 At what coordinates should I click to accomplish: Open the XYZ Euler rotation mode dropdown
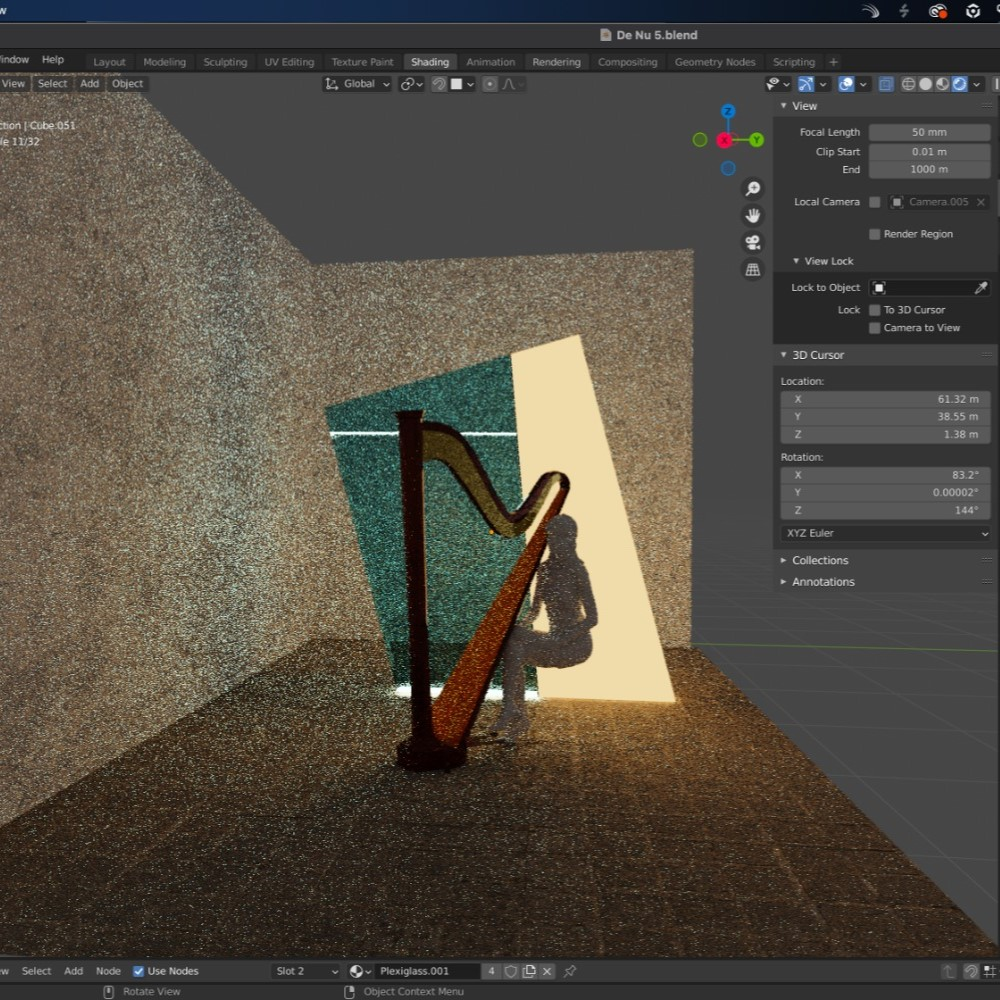(886, 534)
